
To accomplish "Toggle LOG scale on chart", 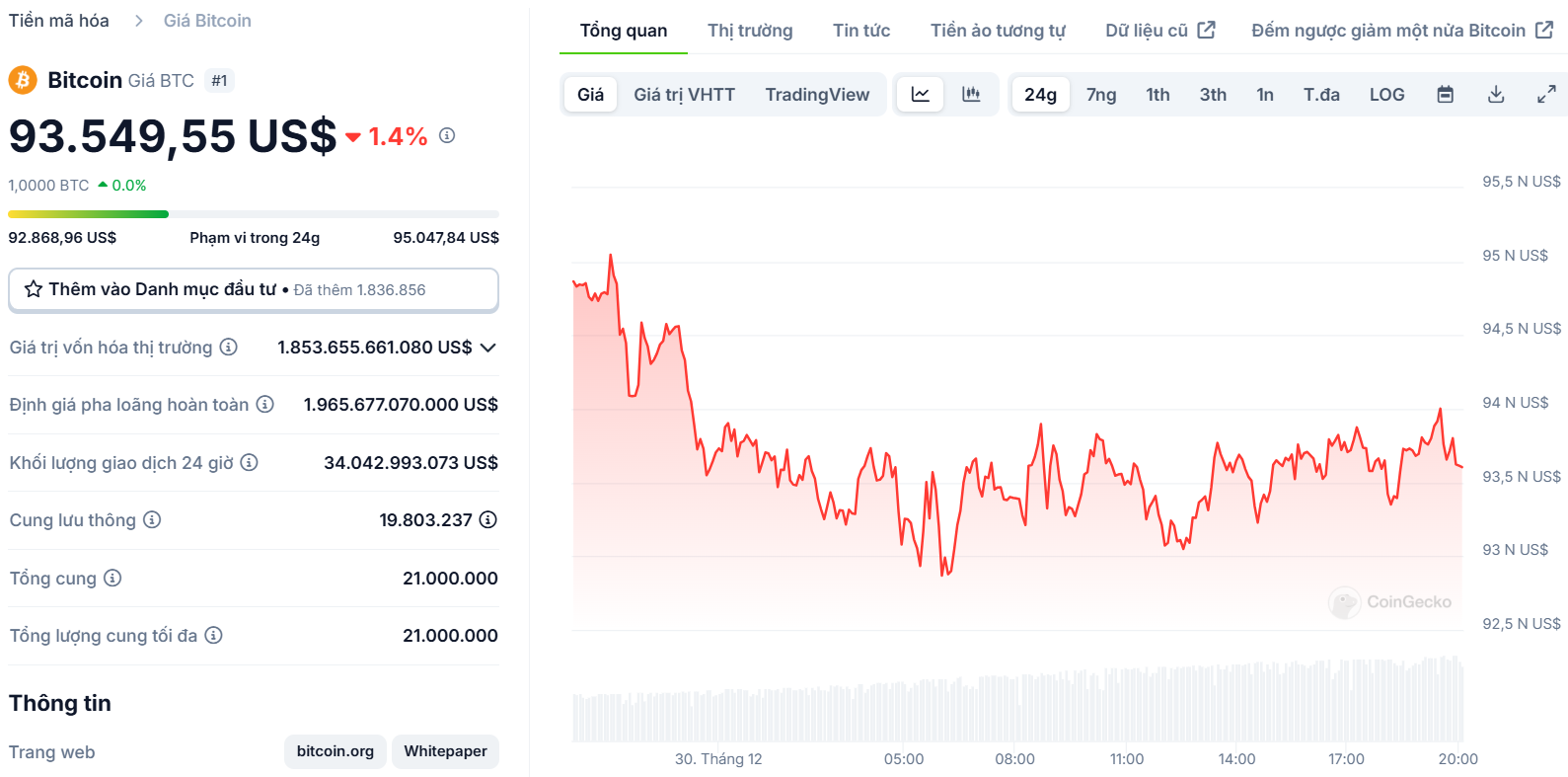I will [x=1386, y=94].
